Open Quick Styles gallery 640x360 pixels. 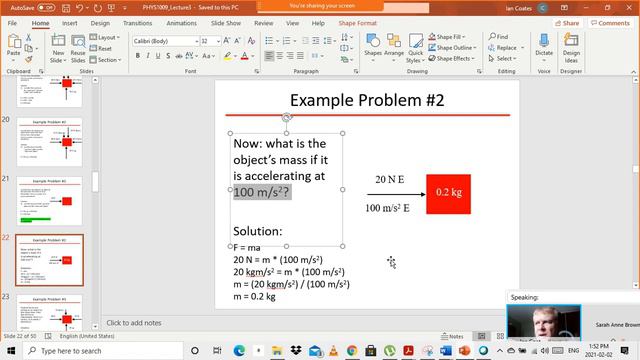pos(416,48)
